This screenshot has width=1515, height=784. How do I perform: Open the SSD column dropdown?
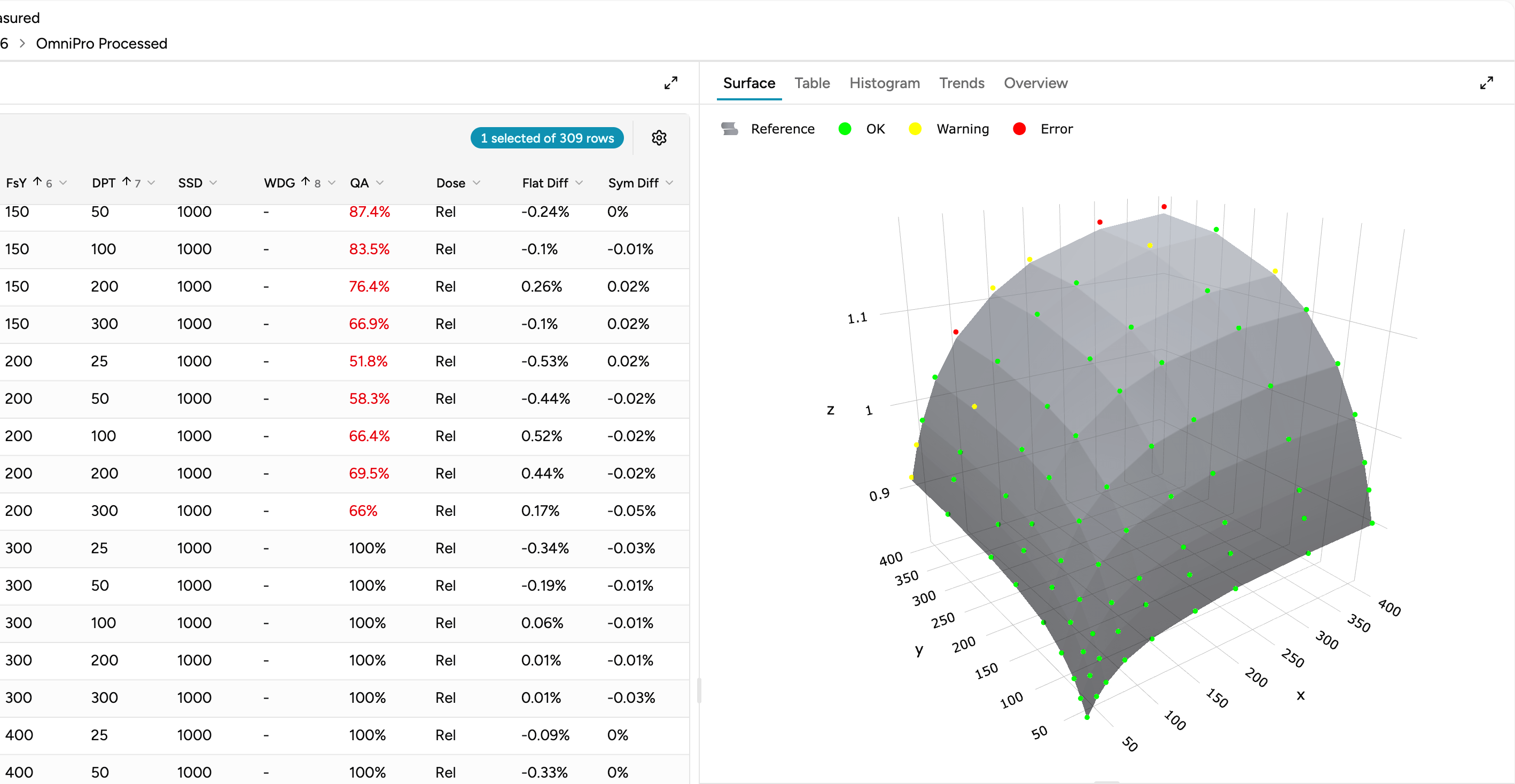coord(213,183)
